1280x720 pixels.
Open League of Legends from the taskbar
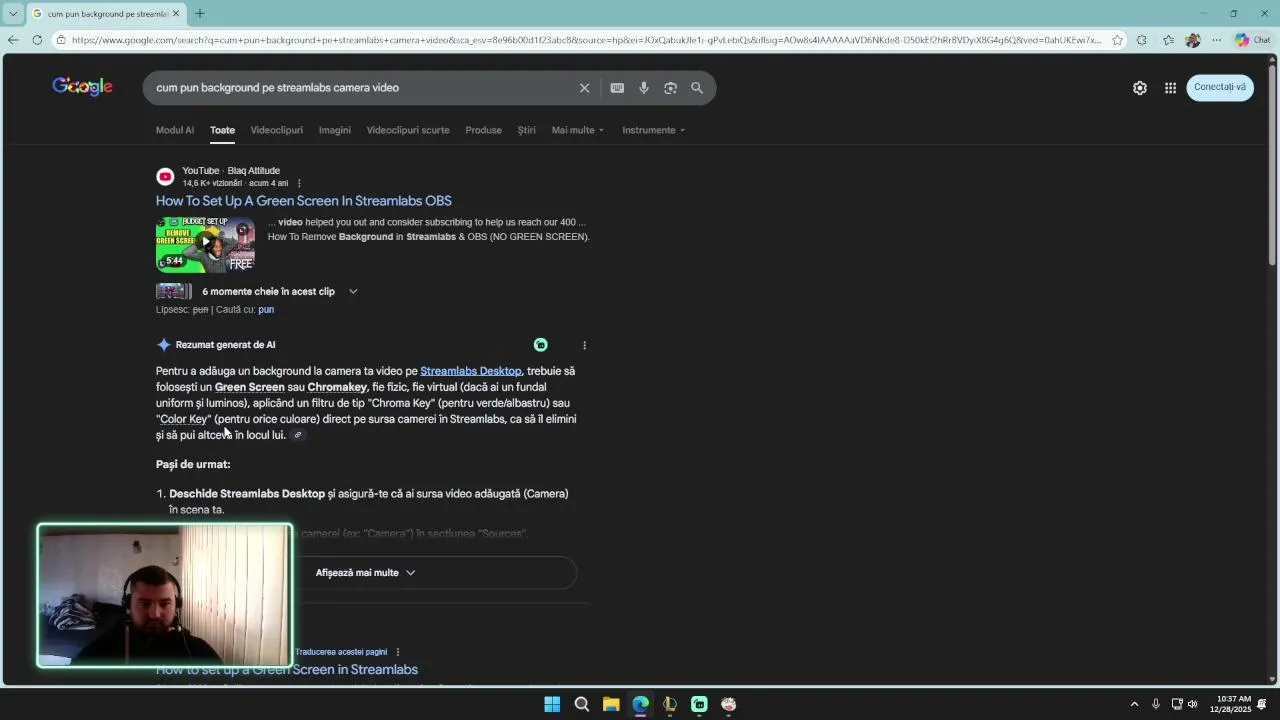(x=670, y=704)
